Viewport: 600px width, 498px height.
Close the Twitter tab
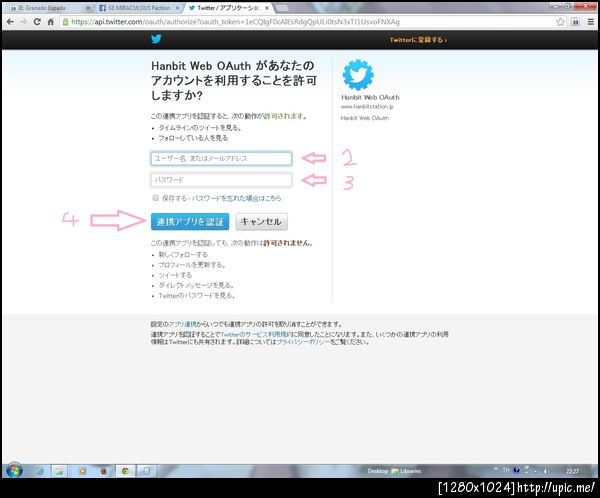[x=267, y=8]
